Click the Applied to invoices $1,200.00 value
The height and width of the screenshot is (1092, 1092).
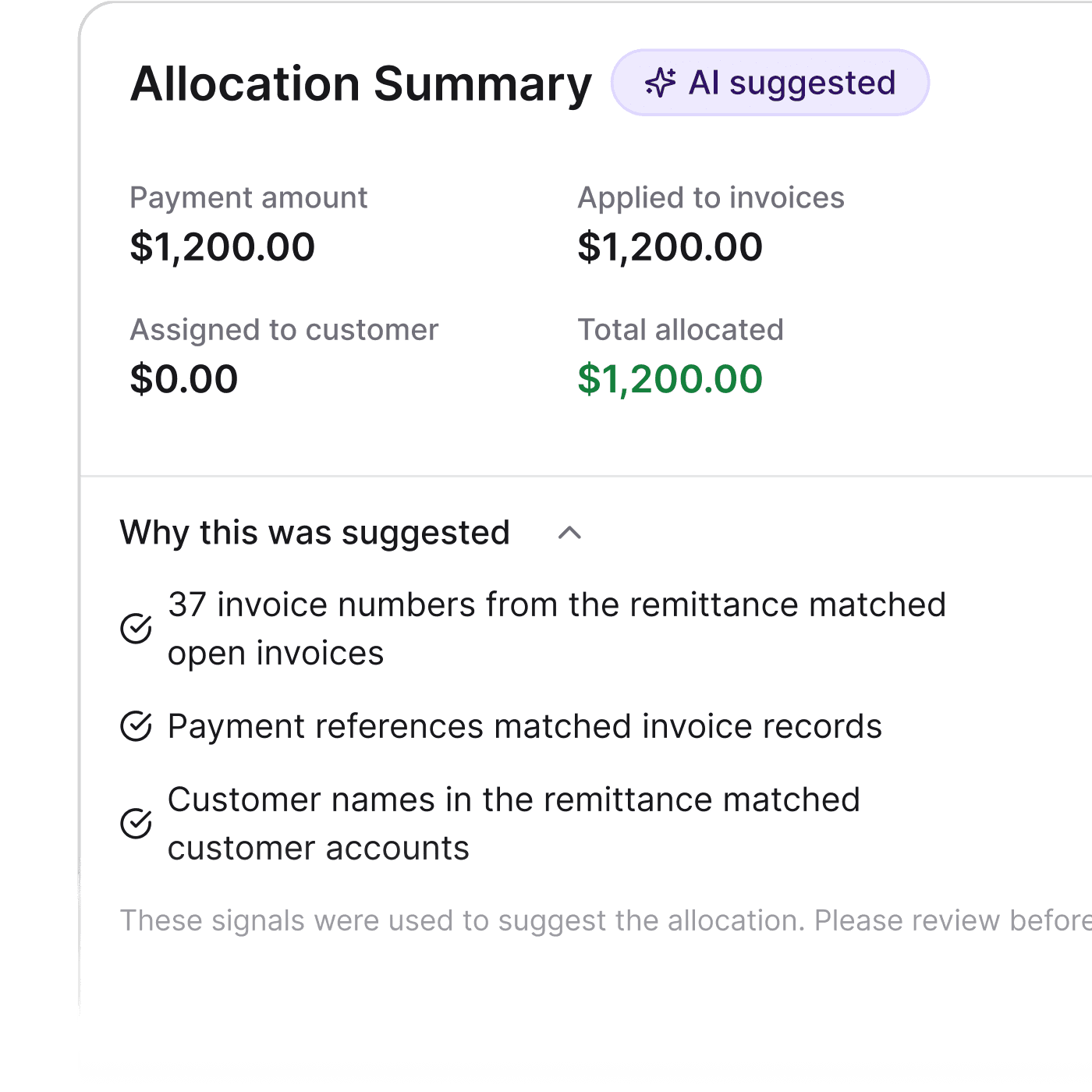(670, 247)
